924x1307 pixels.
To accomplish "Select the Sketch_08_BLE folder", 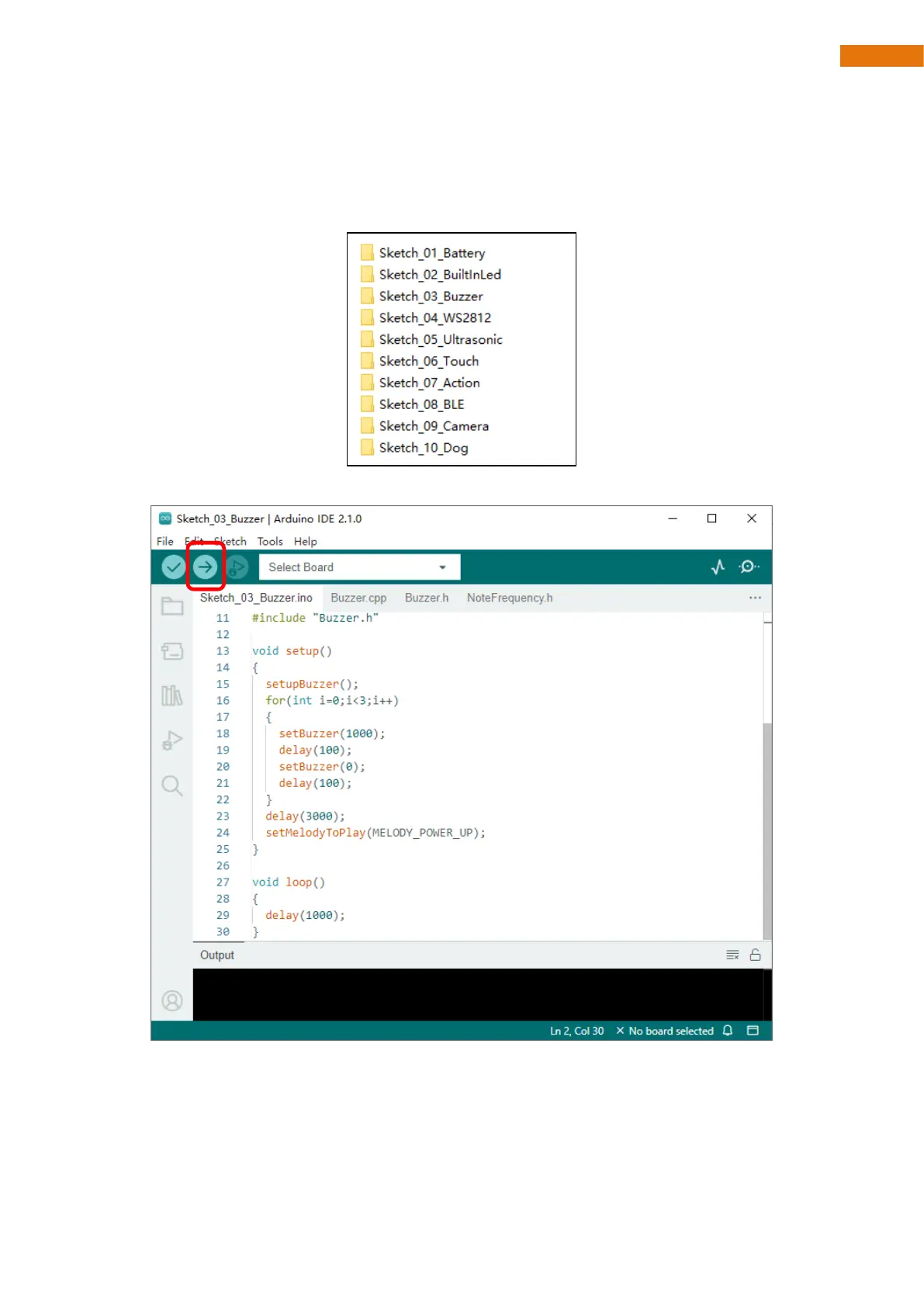I will tap(413, 405).
